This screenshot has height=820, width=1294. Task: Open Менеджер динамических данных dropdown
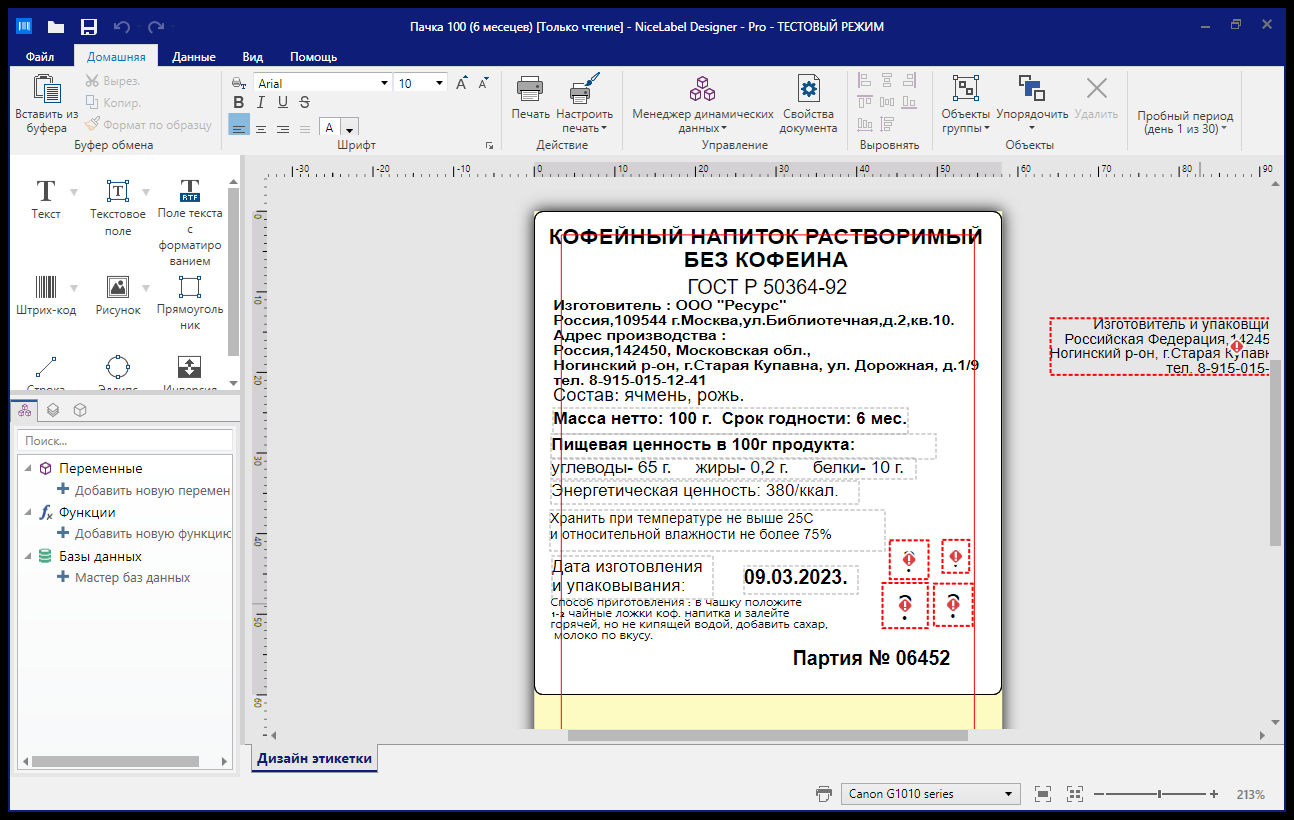click(703, 103)
